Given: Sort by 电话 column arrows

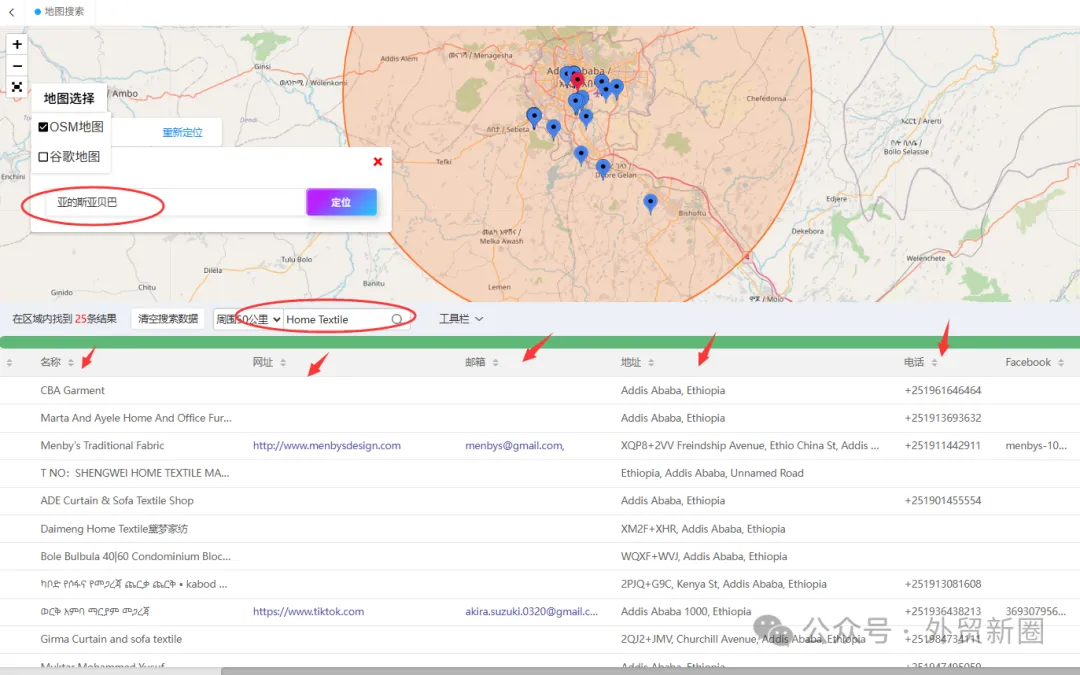Looking at the screenshot, I should pos(934,362).
